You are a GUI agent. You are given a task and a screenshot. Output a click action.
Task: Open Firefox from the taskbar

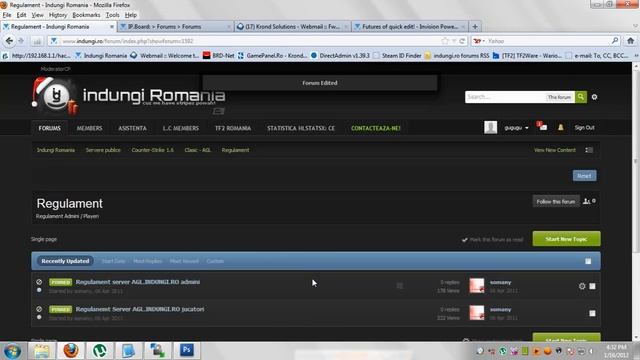70,350
